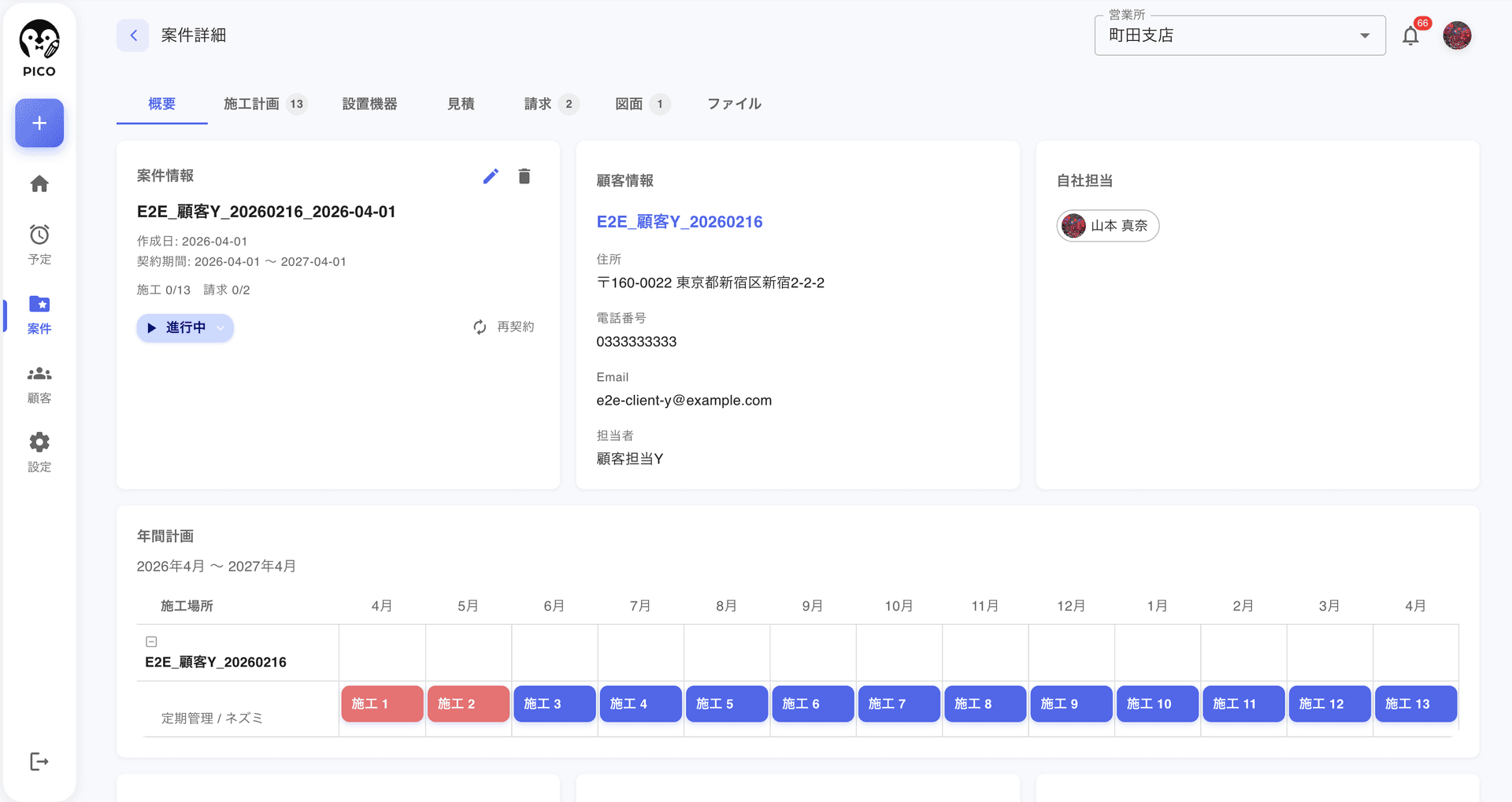Open 施工 6 schedule block
This screenshot has width=1512, height=802.
tap(813, 704)
